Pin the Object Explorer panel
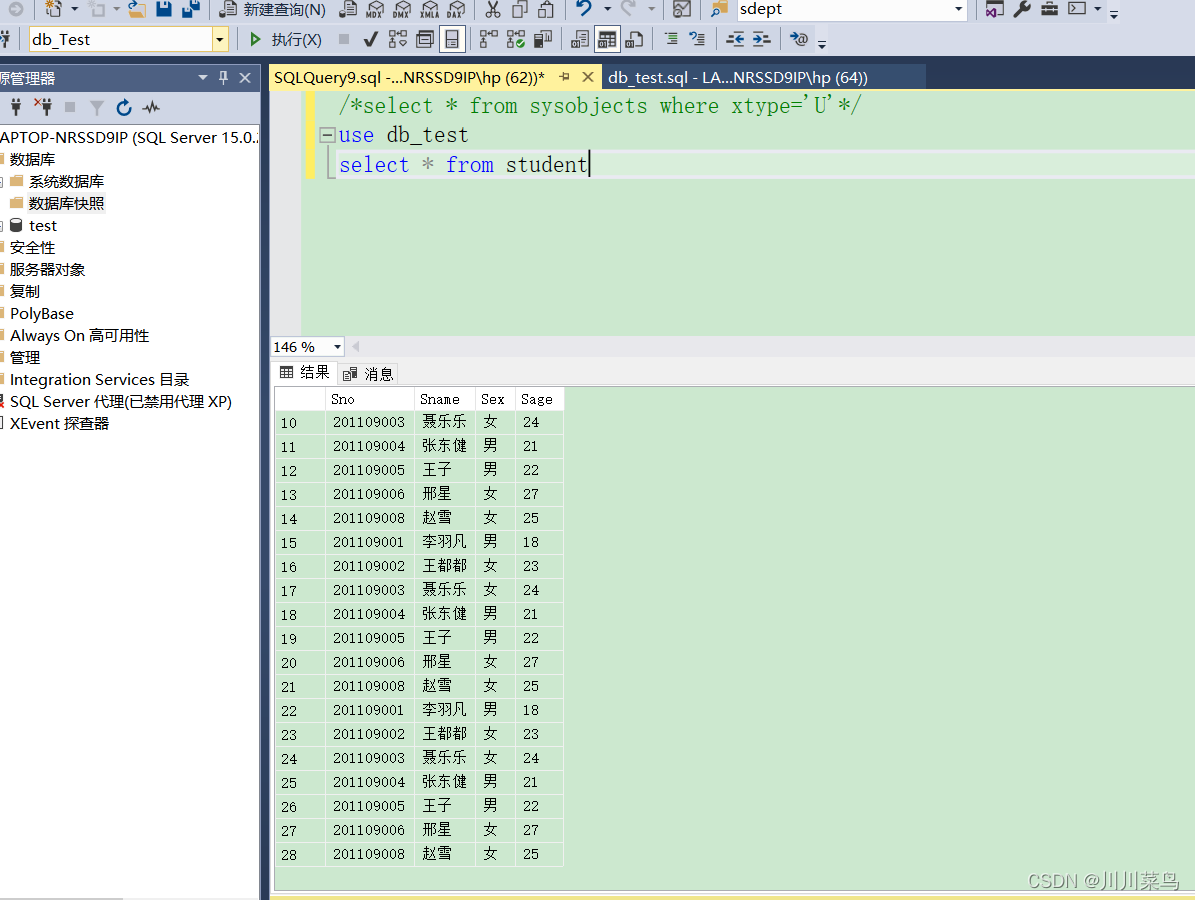The height and width of the screenshot is (900, 1195). pos(223,78)
